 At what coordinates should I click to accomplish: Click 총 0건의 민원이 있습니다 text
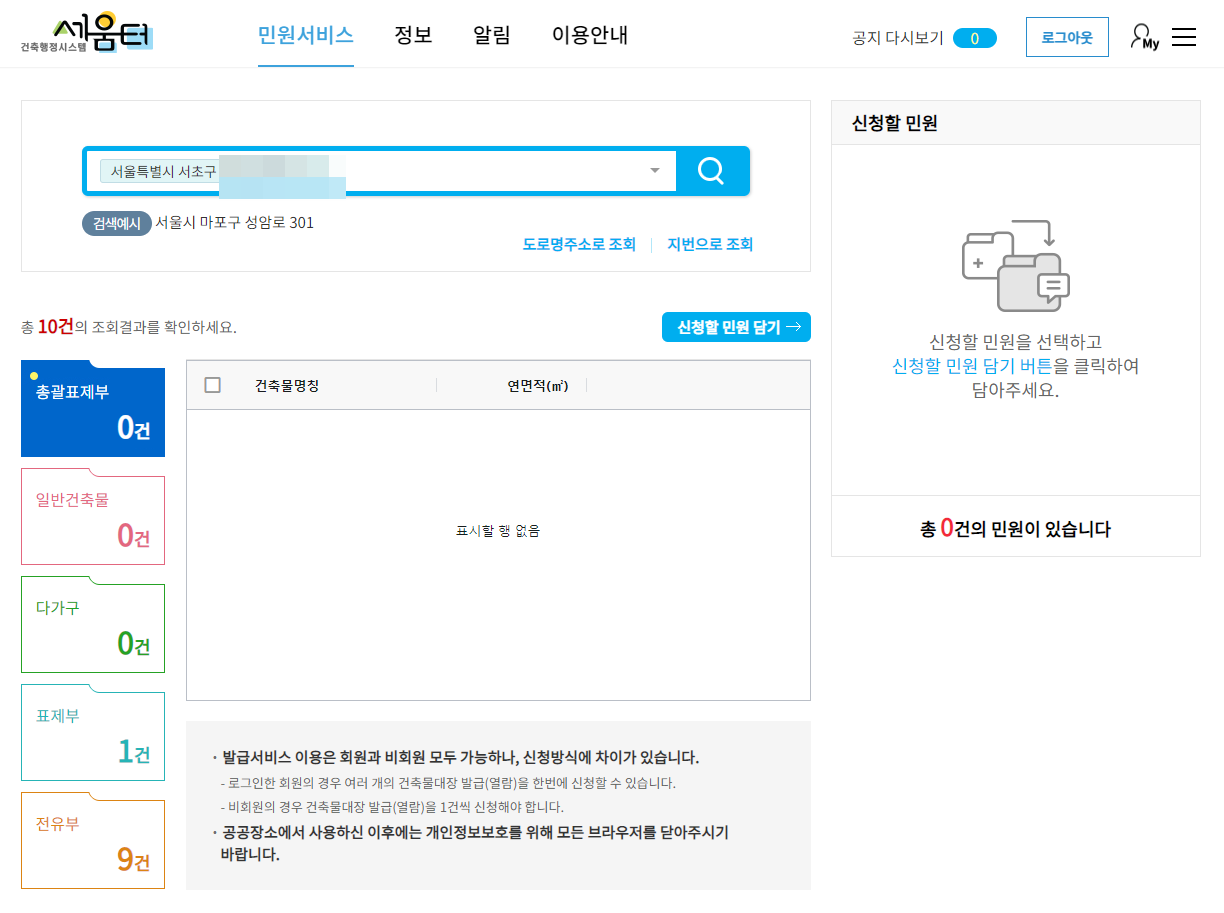pyautogui.click(x=1015, y=528)
